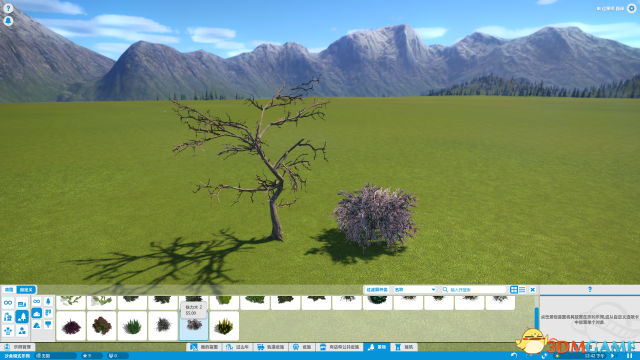The image size is (640, 360).
Task: Click the filter categories button
Action: click(x=376, y=289)
